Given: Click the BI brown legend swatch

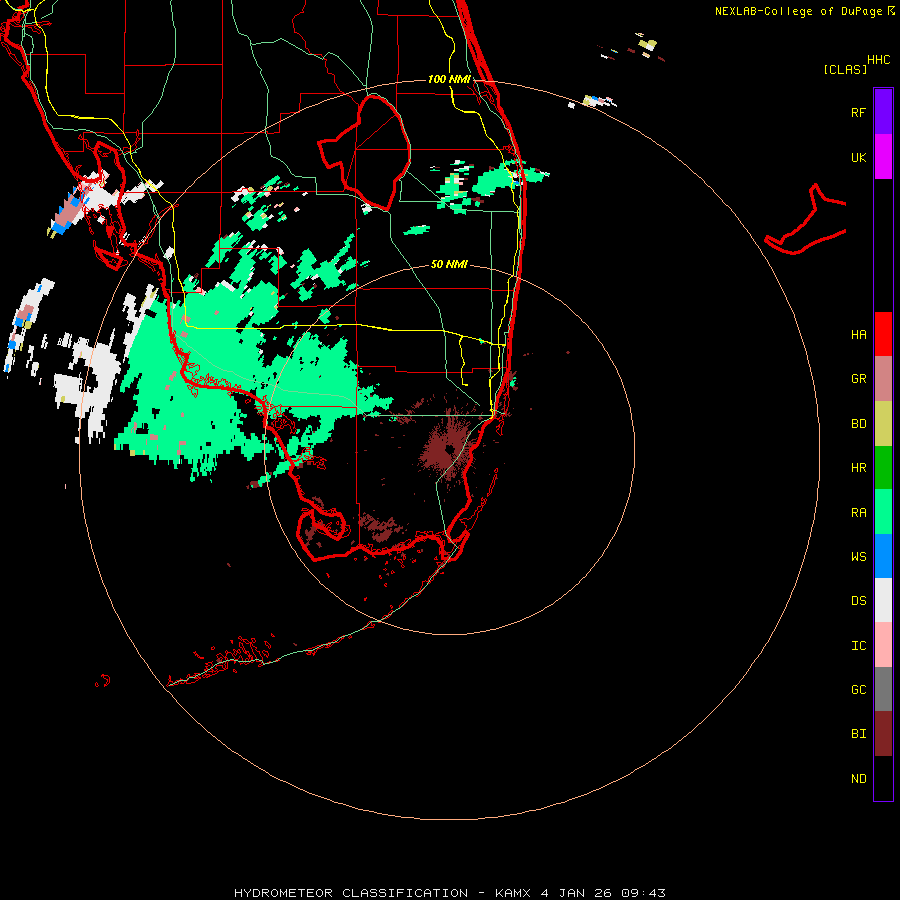Looking at the screenshot, I should (x=883, y=734).
